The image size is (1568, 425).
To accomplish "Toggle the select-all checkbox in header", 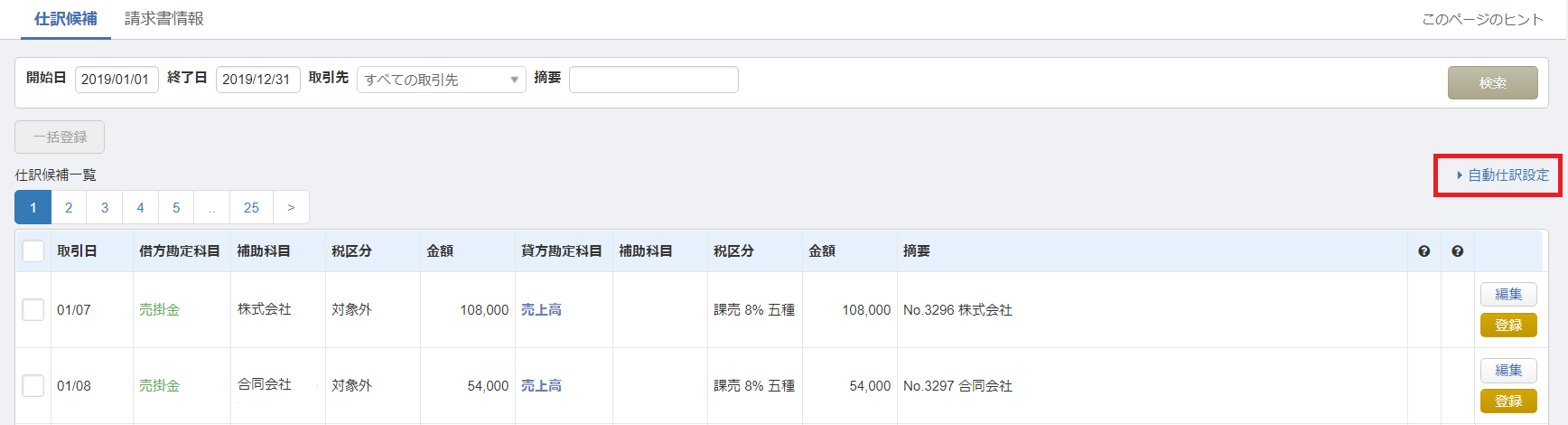I will point(33,250).
